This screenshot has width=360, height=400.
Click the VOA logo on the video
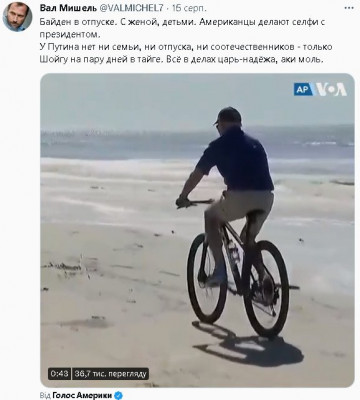click(331, 89)
